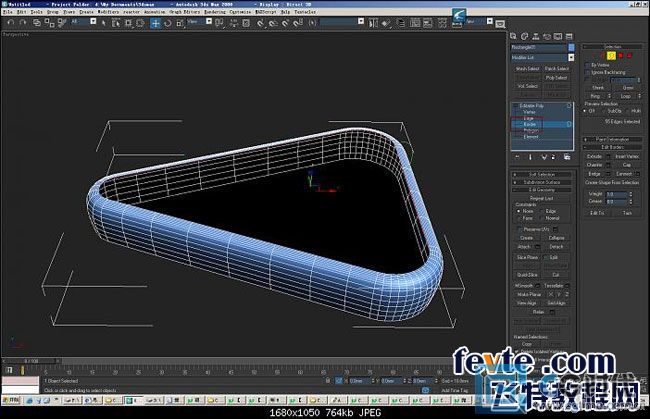Select Vertex level in modifier stack
The height and width of the screenshot is (419, 650).
[529, 112]
